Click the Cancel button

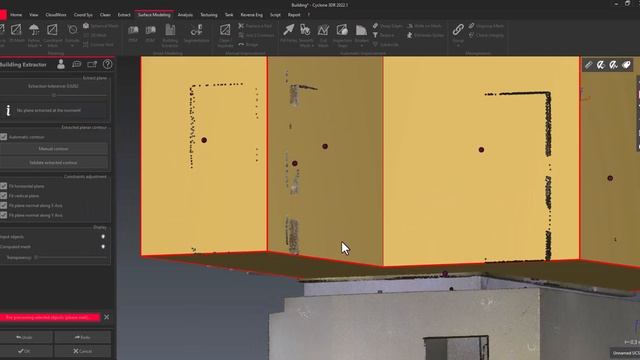83,351
